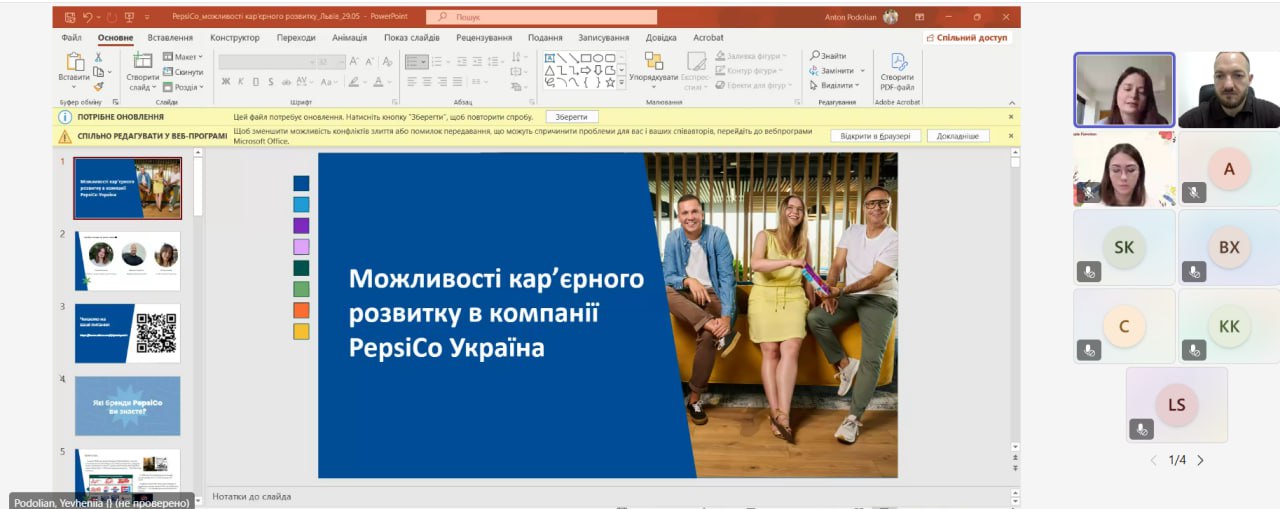Open ribbon display options icon
Image resolution: width=1280 pixels, height=509 pixels.
(919, 17)
